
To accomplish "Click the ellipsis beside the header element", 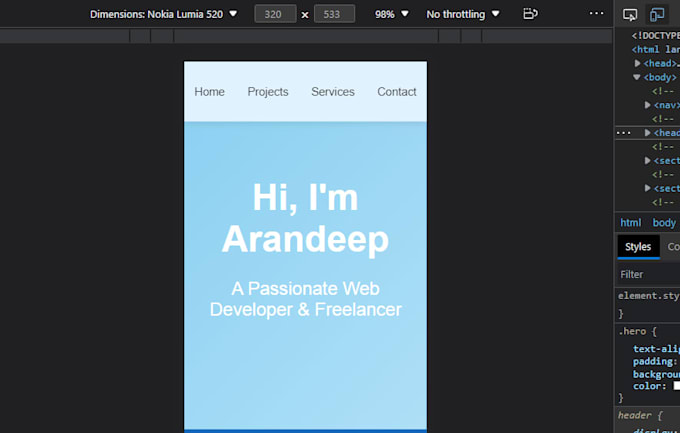I will click(624, 133).
